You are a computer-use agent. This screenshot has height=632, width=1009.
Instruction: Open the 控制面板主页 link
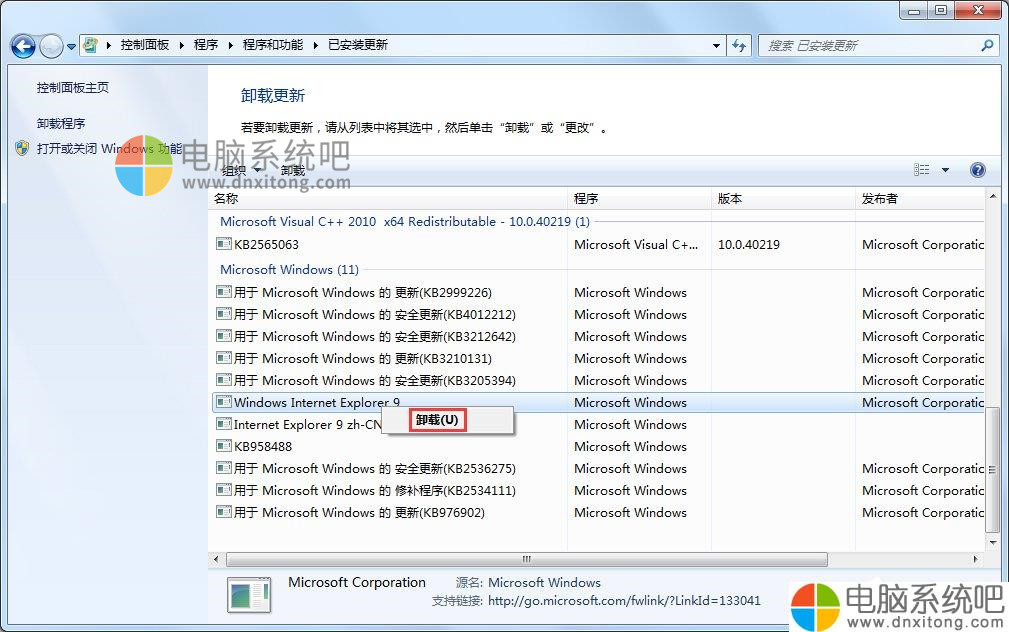[x=73, y=88]
